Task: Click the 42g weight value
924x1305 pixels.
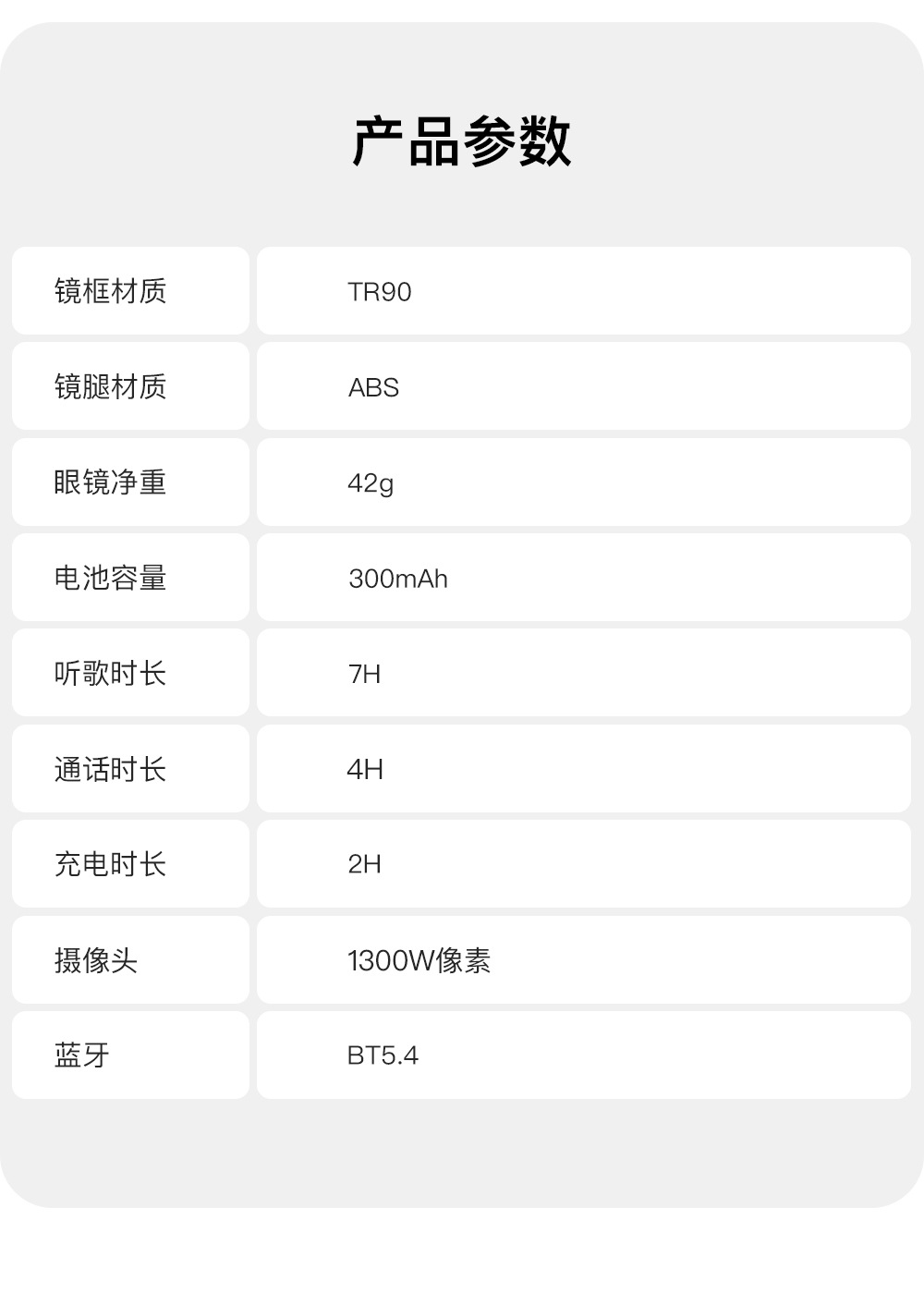Action: click(x=371, y=483)
